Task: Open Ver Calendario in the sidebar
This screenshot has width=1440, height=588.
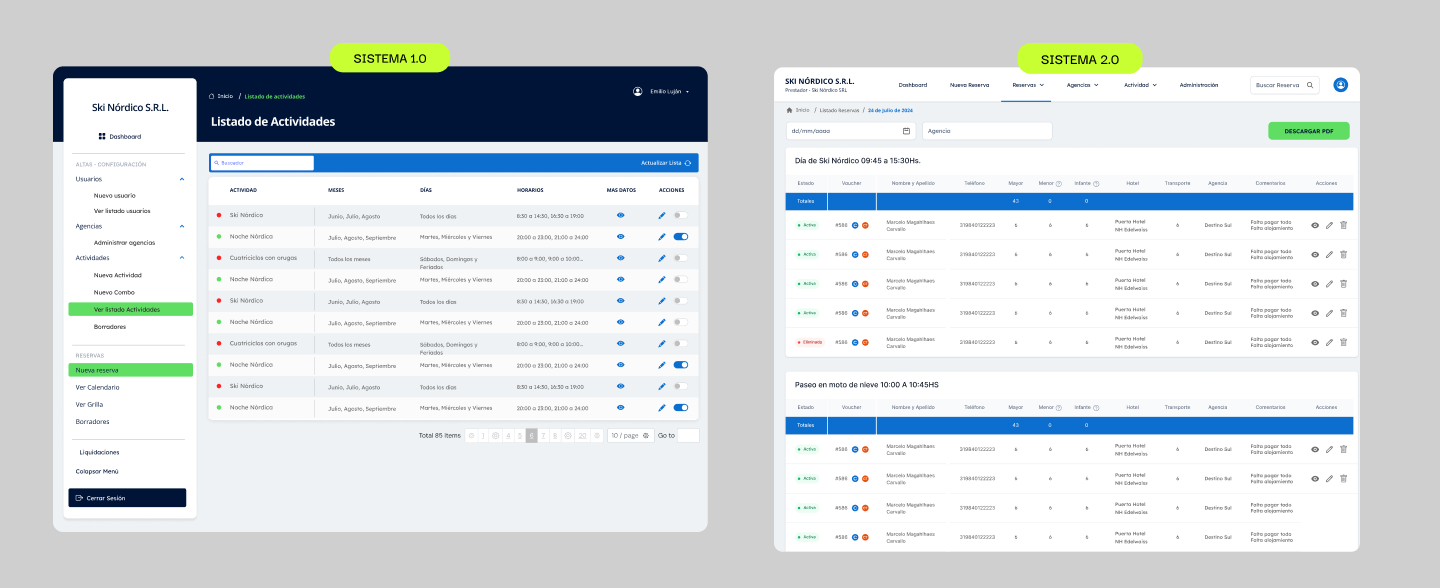Action: [97, 387]
